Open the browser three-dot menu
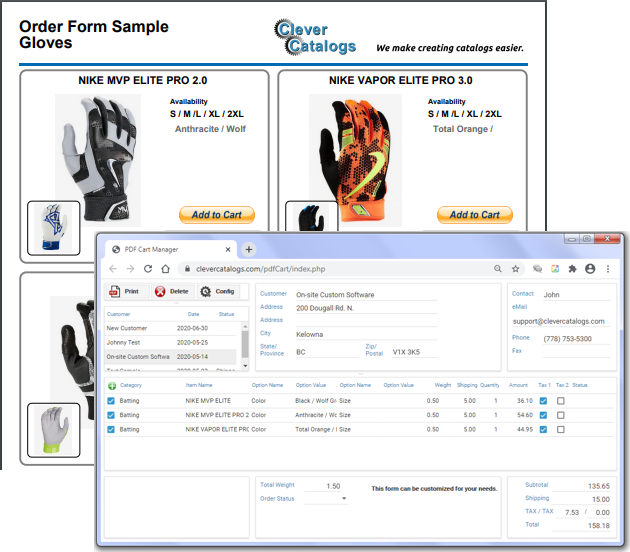This screenshot has width=630, height=552. (x=608, y=269)
